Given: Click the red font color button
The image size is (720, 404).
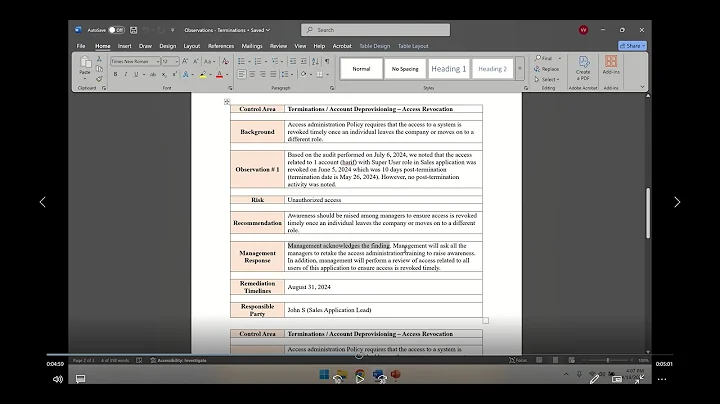Looking at the screenshot, I should (x=219, y=74).
